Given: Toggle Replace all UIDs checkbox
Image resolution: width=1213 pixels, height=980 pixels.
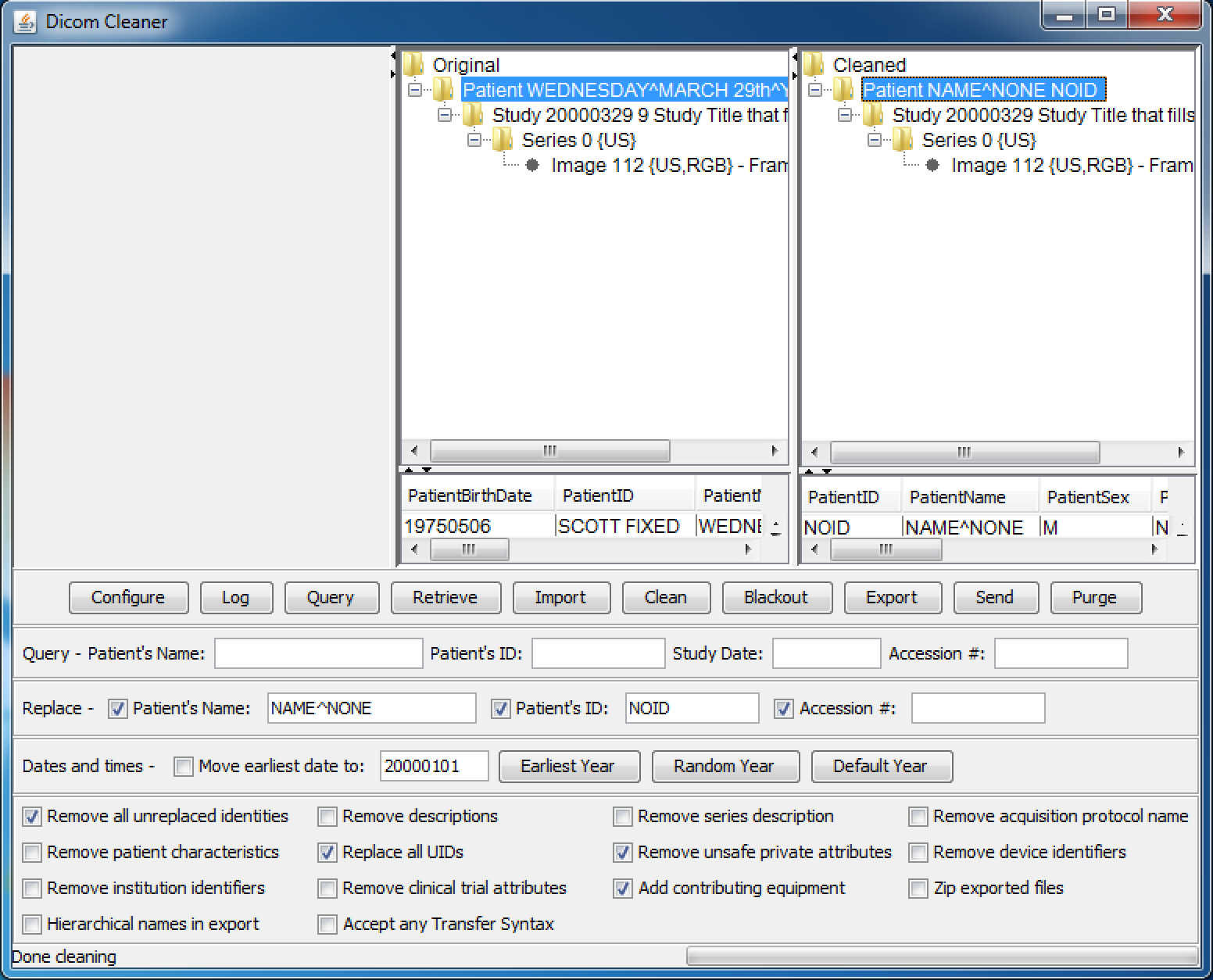Looking at the screenshot, I should point(327,853).
